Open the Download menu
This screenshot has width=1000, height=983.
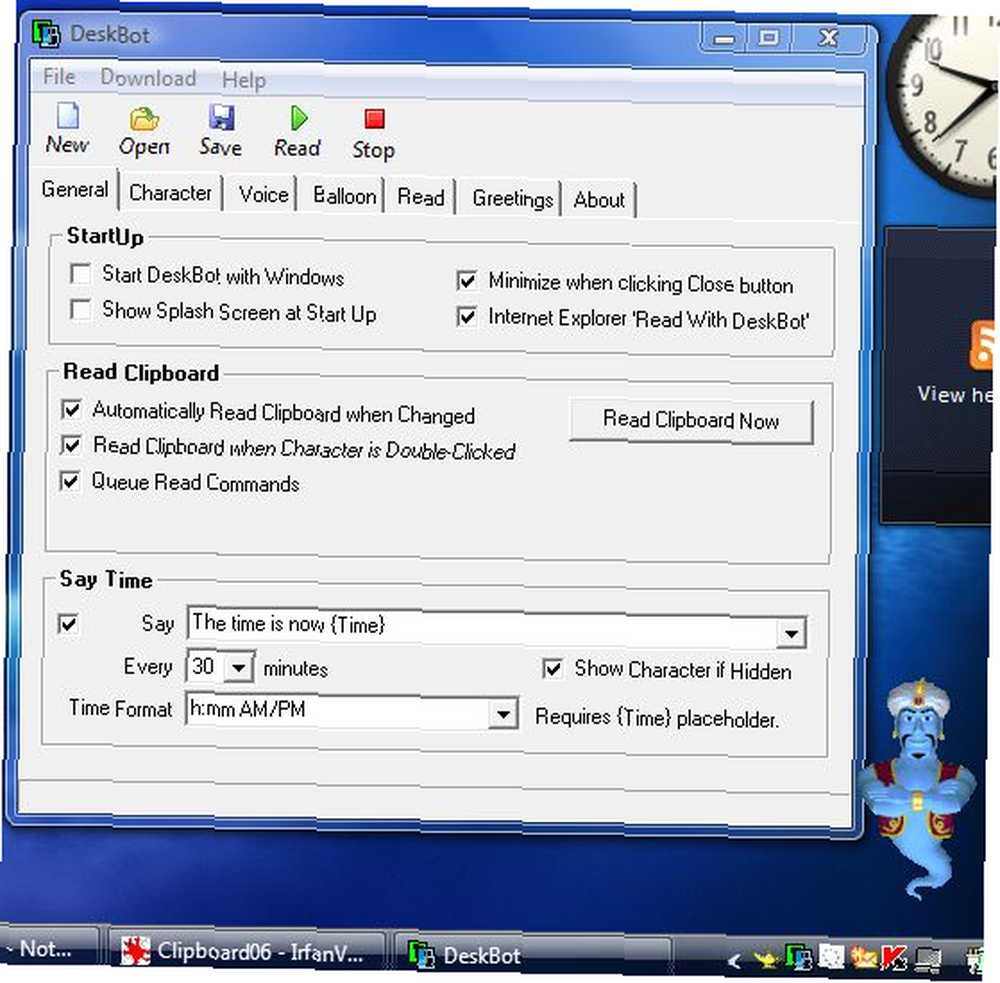pyautogui.click(x=148, y=78)
